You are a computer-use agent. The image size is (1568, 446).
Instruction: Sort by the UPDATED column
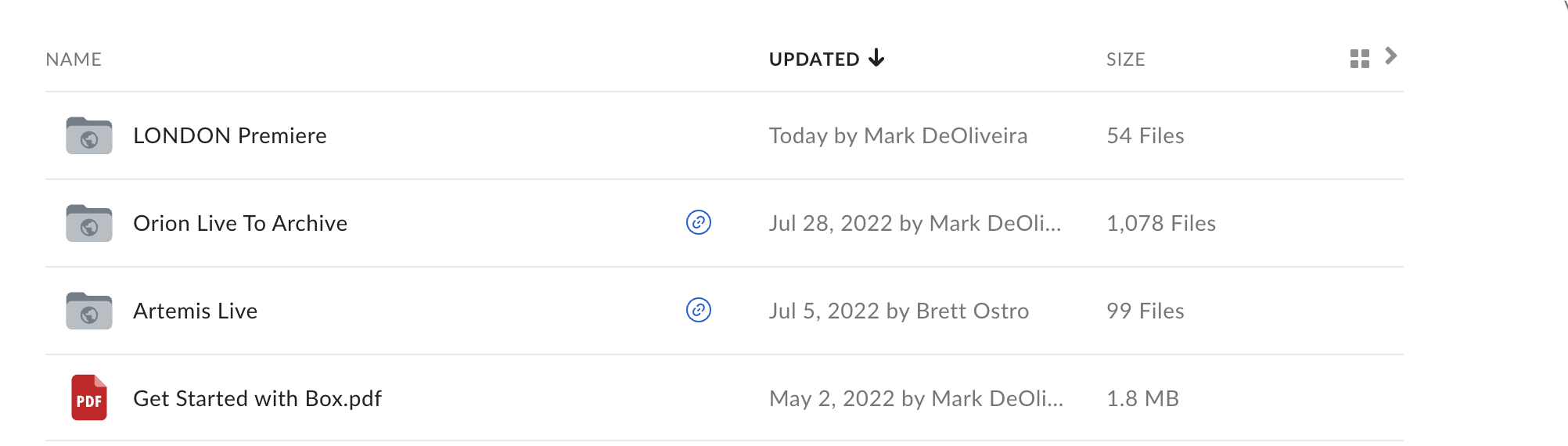pyautogui.click(x=815, y=59)
